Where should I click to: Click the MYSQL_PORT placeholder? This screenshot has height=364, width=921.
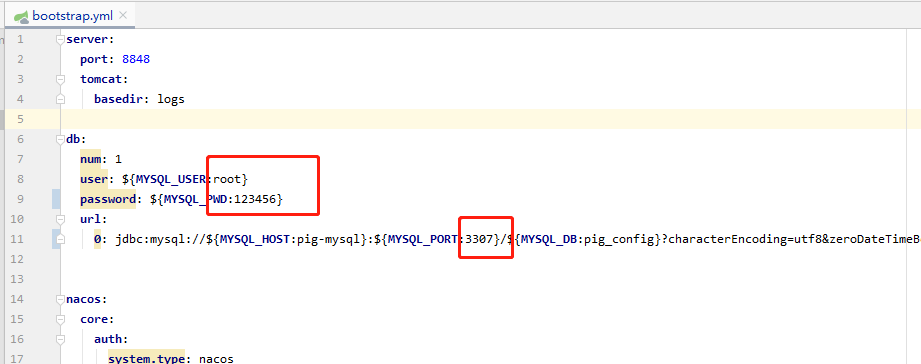(x=423, y=239)
